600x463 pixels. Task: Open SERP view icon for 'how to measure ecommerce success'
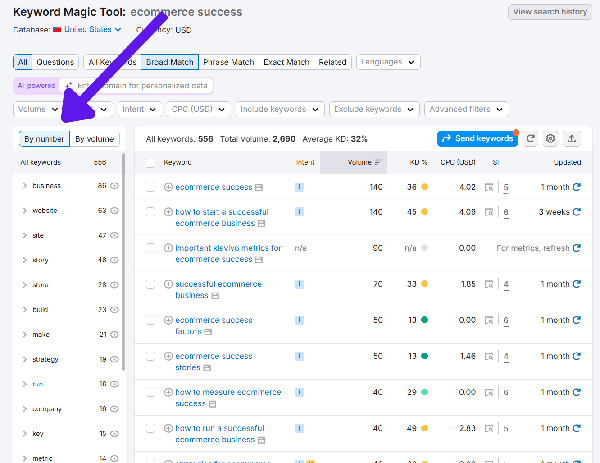point(489,392)
